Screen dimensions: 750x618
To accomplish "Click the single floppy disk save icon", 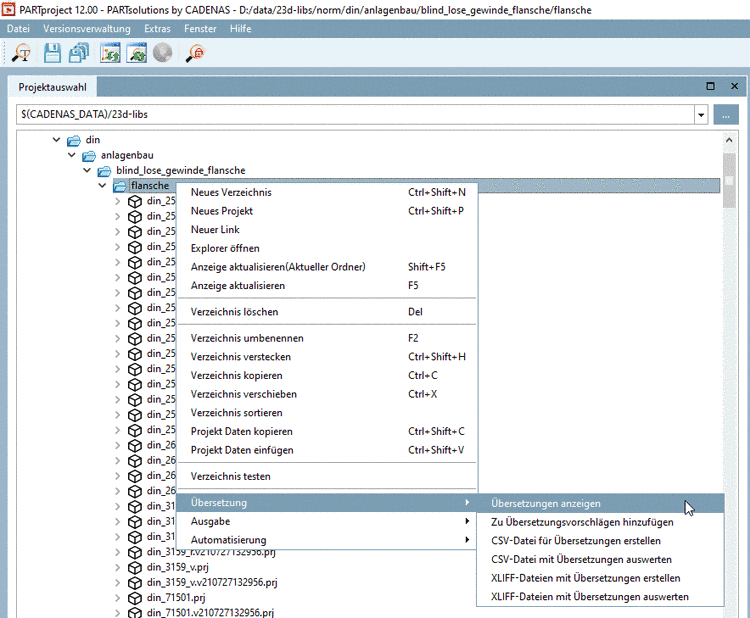I will [53, 54].
